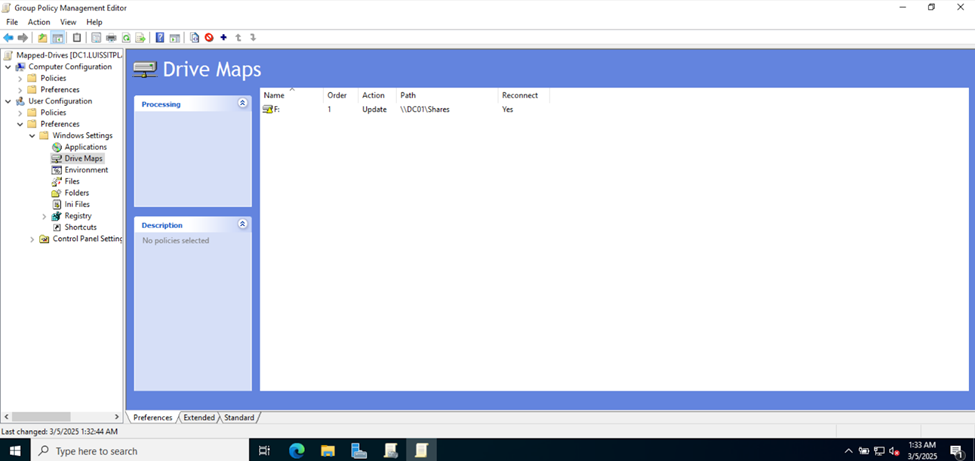The image size is (975, 461).
Task: Select Shortcuts in the tree
Action: (x=81, y=227)
